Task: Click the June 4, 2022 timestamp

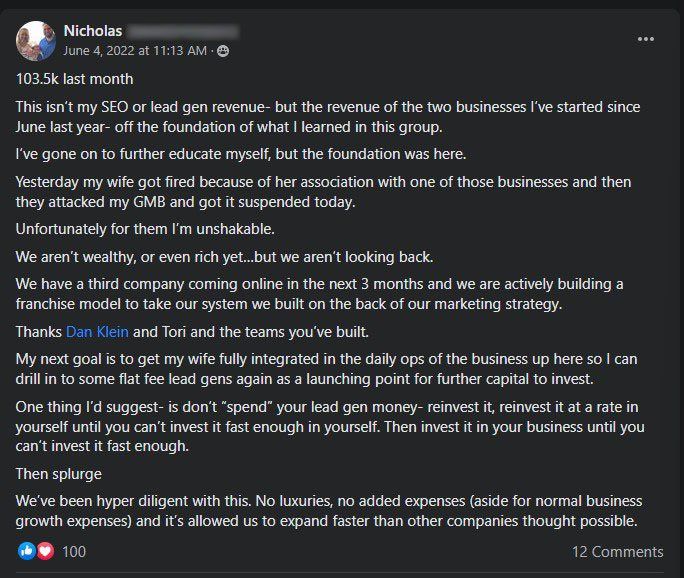Action: [x=135, y=51]
